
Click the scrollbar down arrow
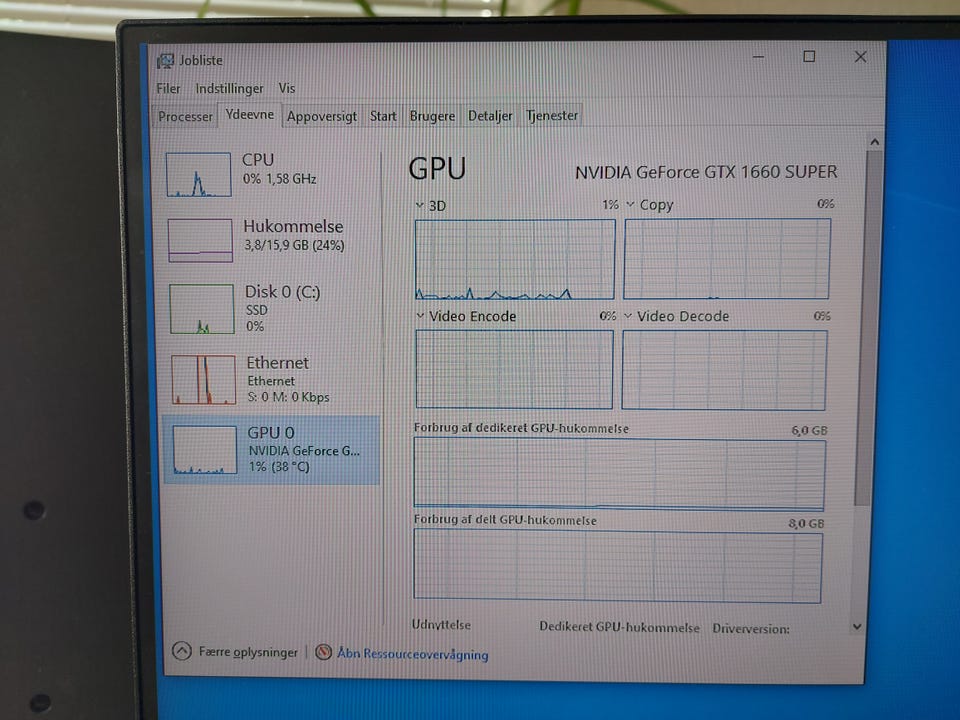(x=857, y=627)
